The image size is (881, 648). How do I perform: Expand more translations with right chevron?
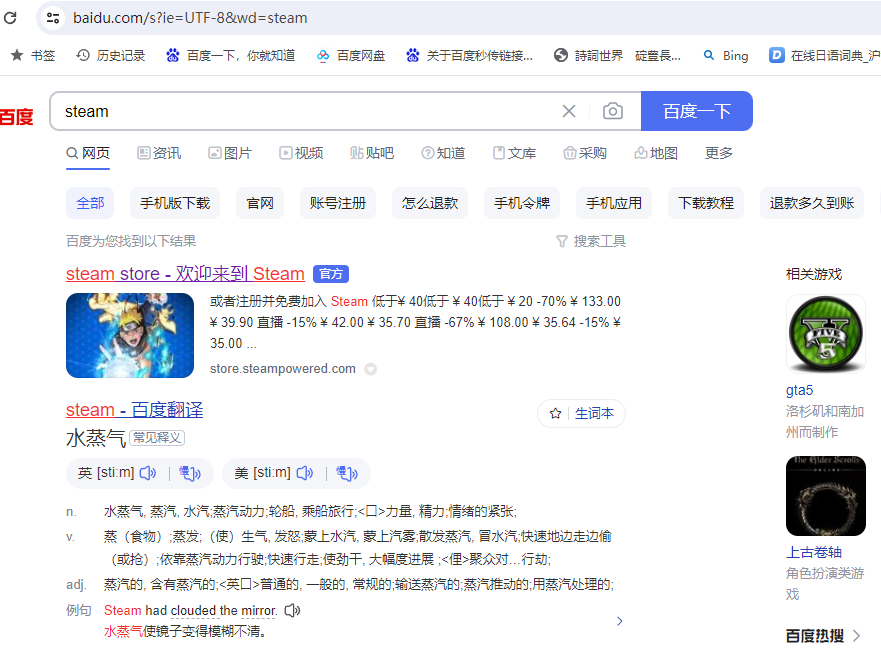619,621
